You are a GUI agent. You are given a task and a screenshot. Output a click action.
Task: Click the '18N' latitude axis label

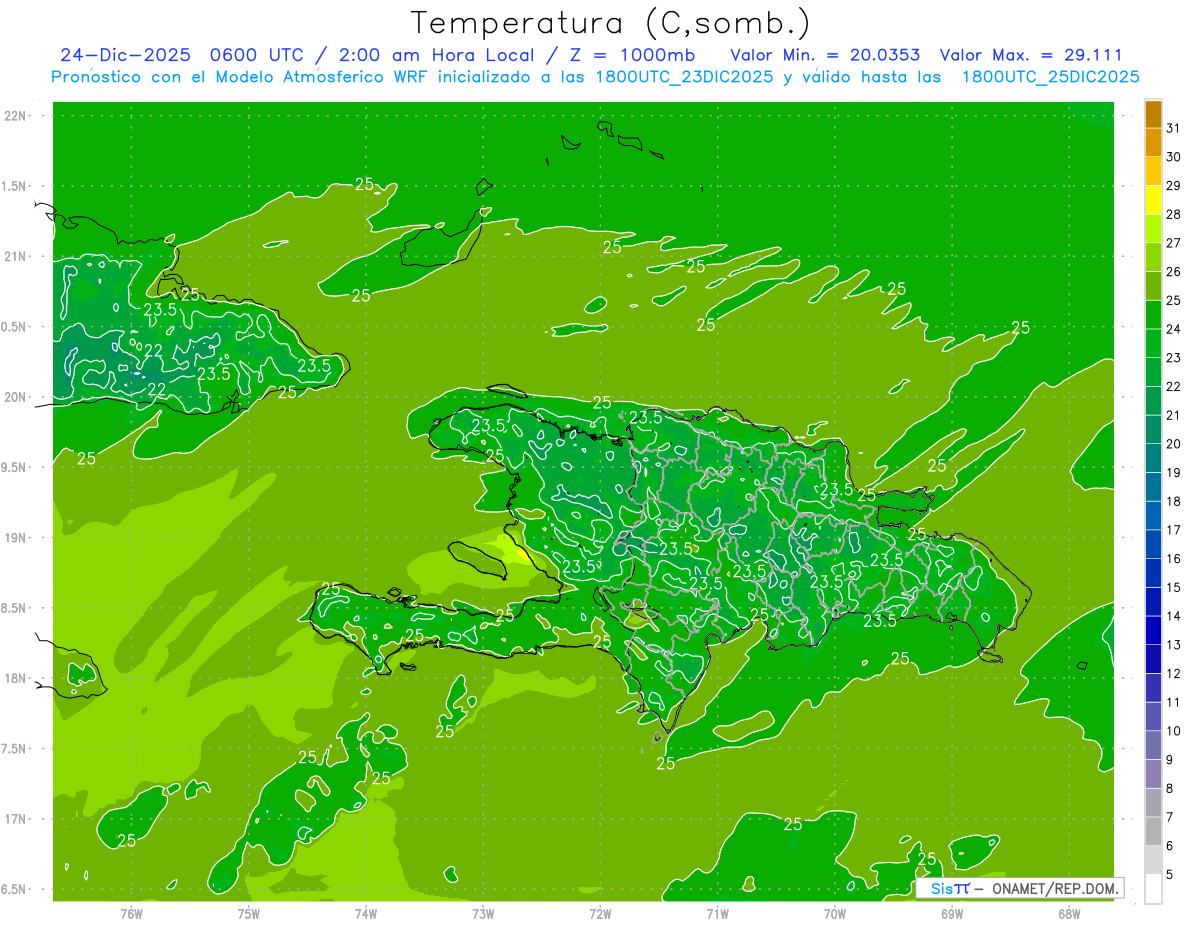[15, 679]
